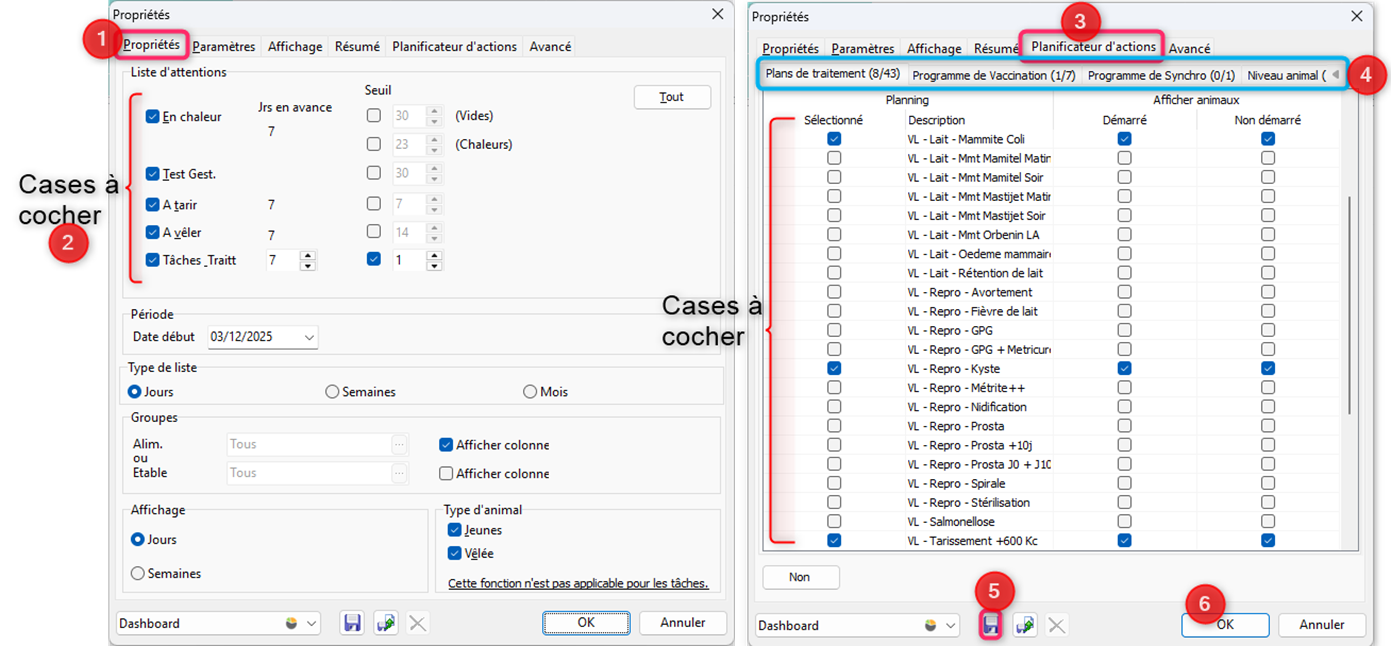1391x646 pixels.
Task: Select the Semaines radio under Type de liste
Action: 332,392
